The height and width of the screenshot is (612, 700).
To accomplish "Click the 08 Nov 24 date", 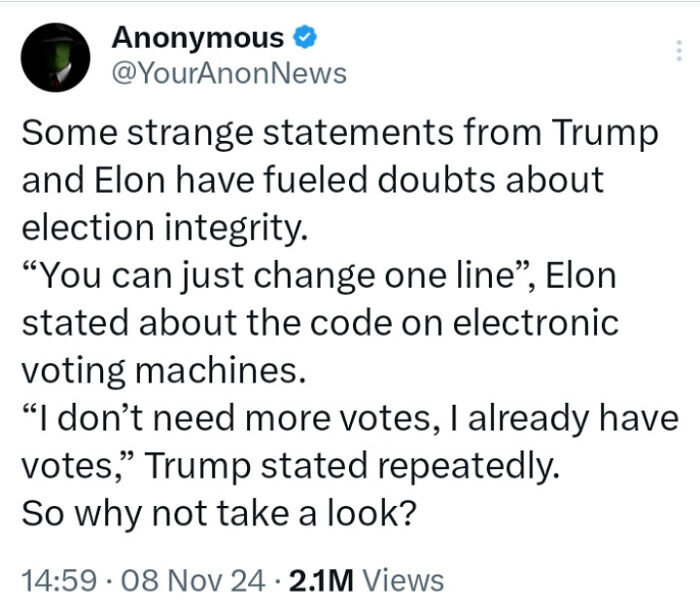I will (193, 580).
